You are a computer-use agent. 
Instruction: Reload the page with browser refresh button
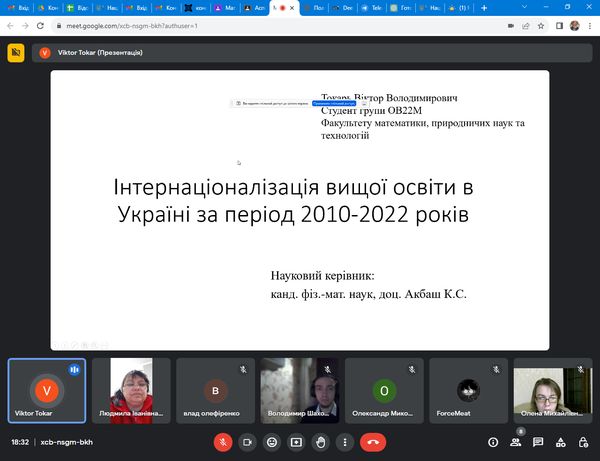[x=43, y=25]
